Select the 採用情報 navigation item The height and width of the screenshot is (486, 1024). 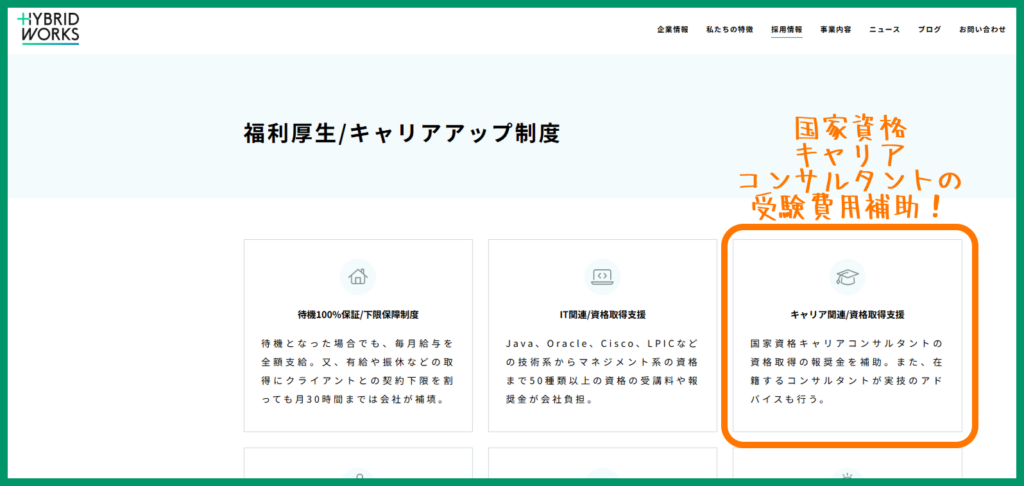(786, 30)
